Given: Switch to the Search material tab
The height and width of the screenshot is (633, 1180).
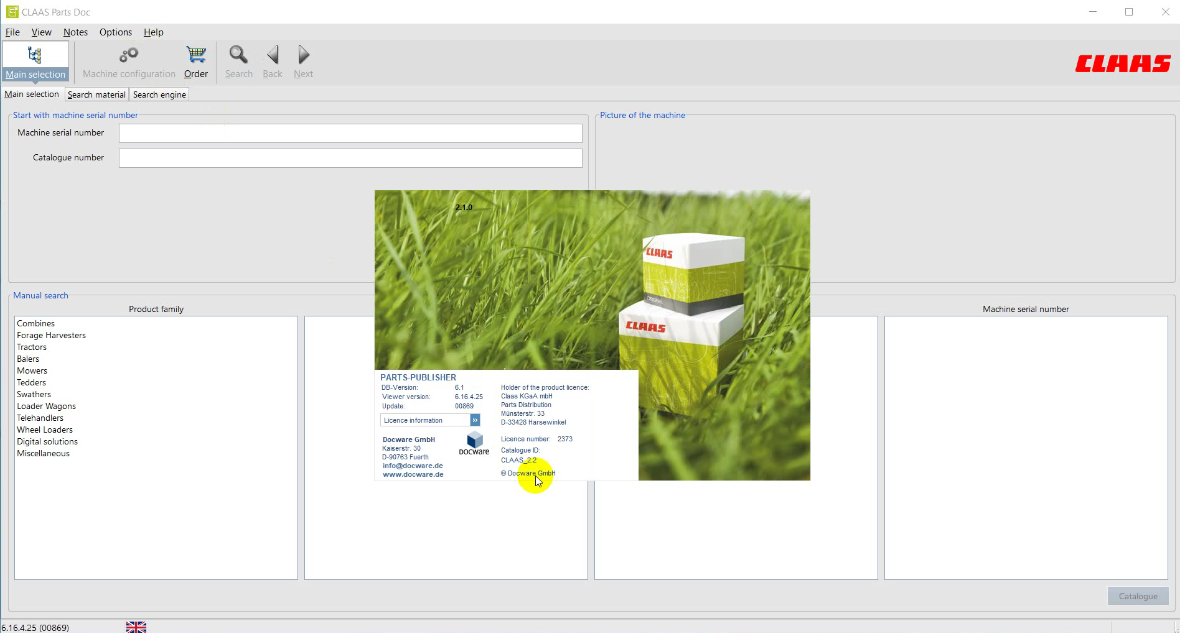Looking at the screenshot, I should click(96, 95).
